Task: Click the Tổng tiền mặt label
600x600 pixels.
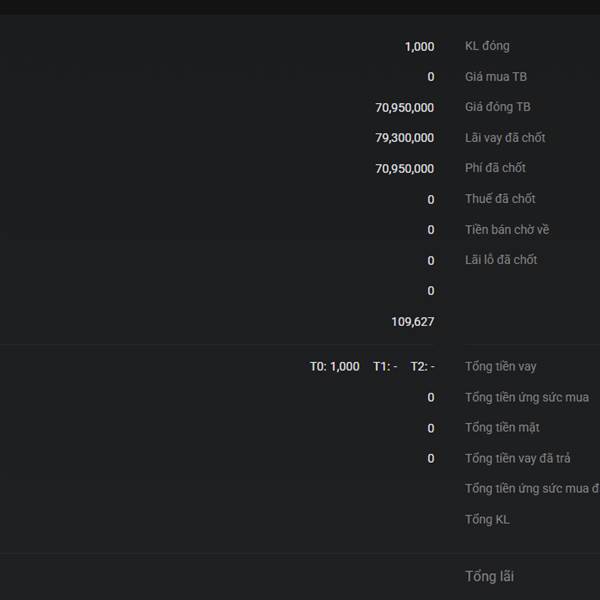Action: (502, 428)
